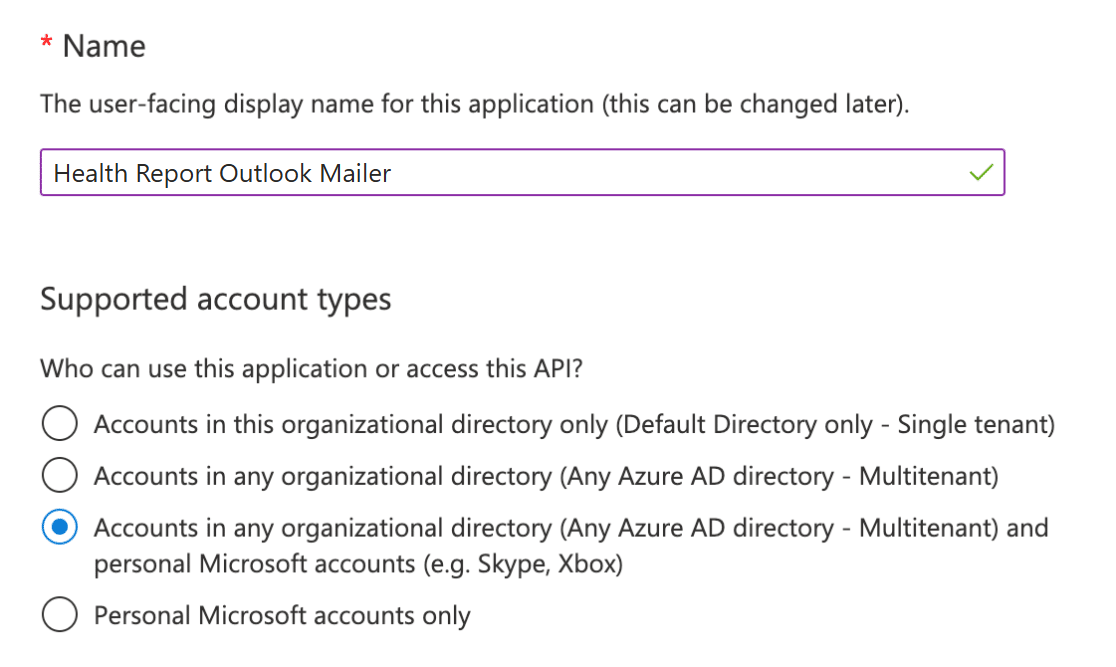Choose the Multitenant-only directory radio button
Viewport: 1116px width, 667px height.
60,476
